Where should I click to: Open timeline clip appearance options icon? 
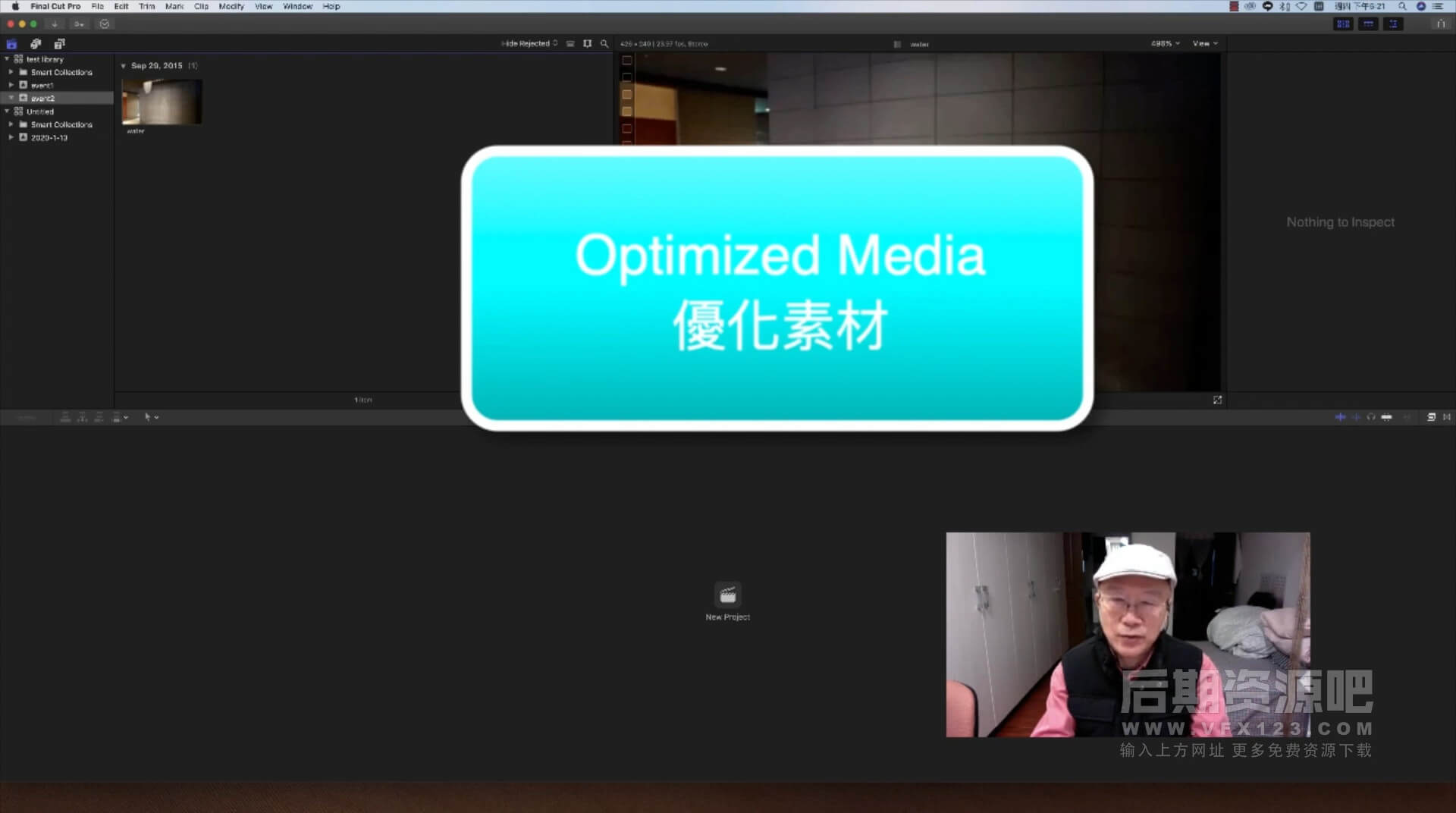(x=1407, y=417)
